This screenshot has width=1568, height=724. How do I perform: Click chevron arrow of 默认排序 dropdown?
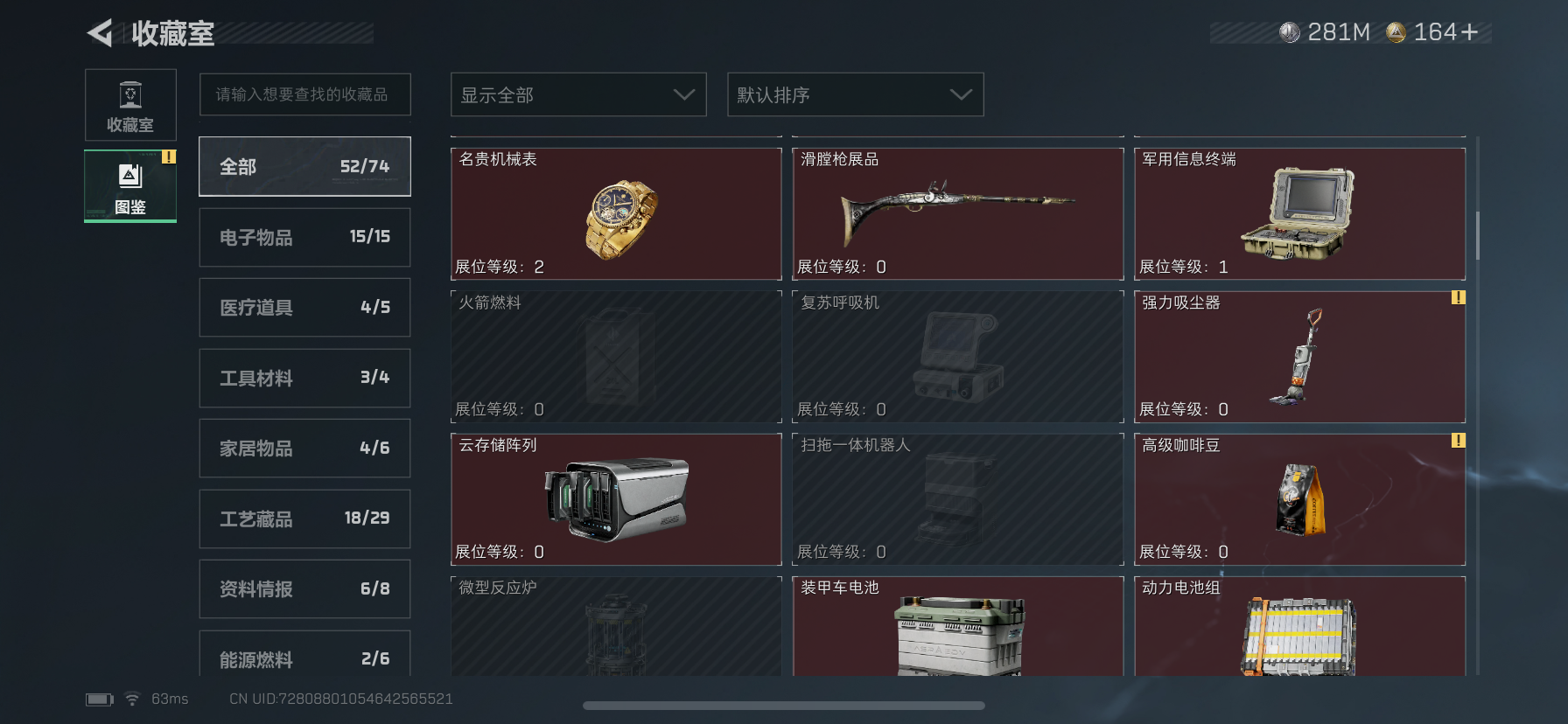tap(961, 94)
